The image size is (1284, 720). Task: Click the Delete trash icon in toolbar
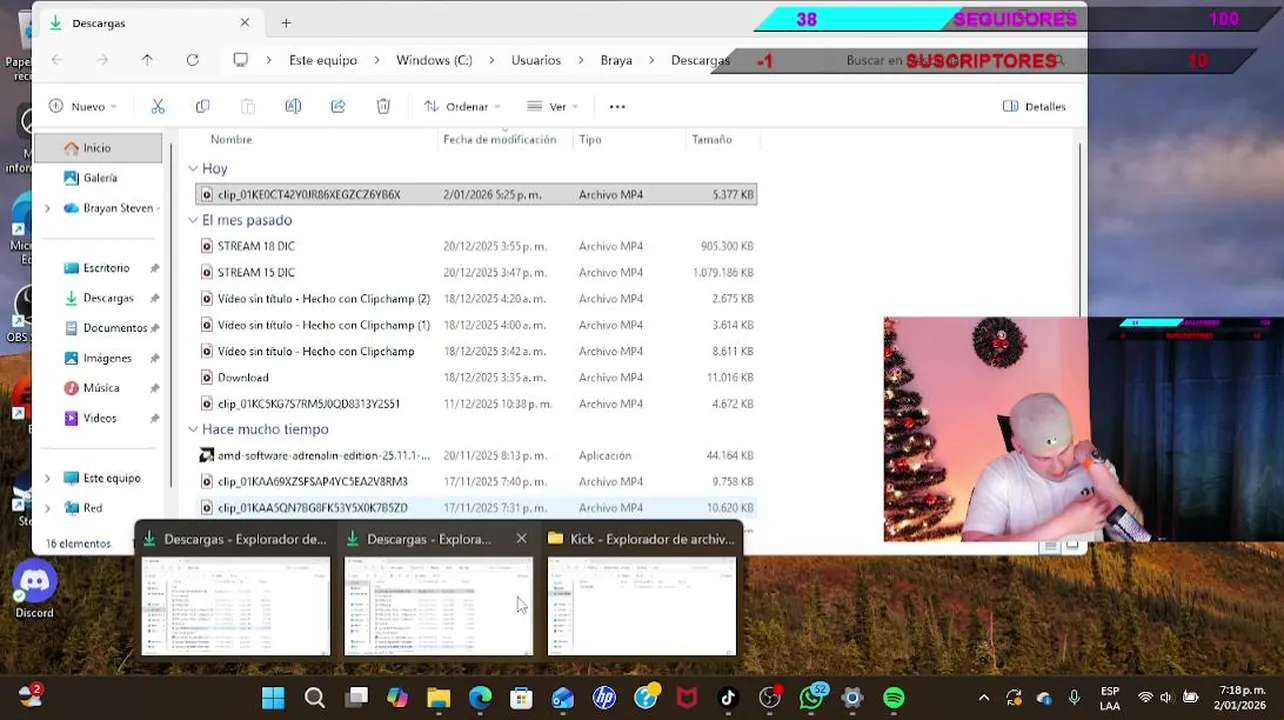click(x=383, y=106)
